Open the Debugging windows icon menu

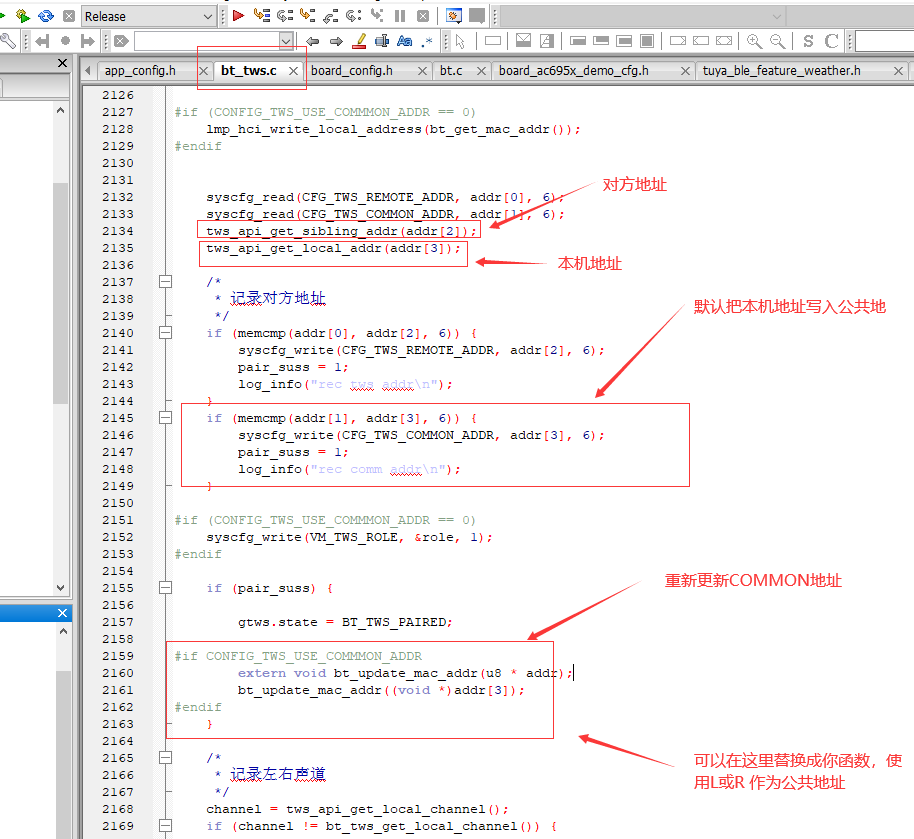tap(454, 16)
